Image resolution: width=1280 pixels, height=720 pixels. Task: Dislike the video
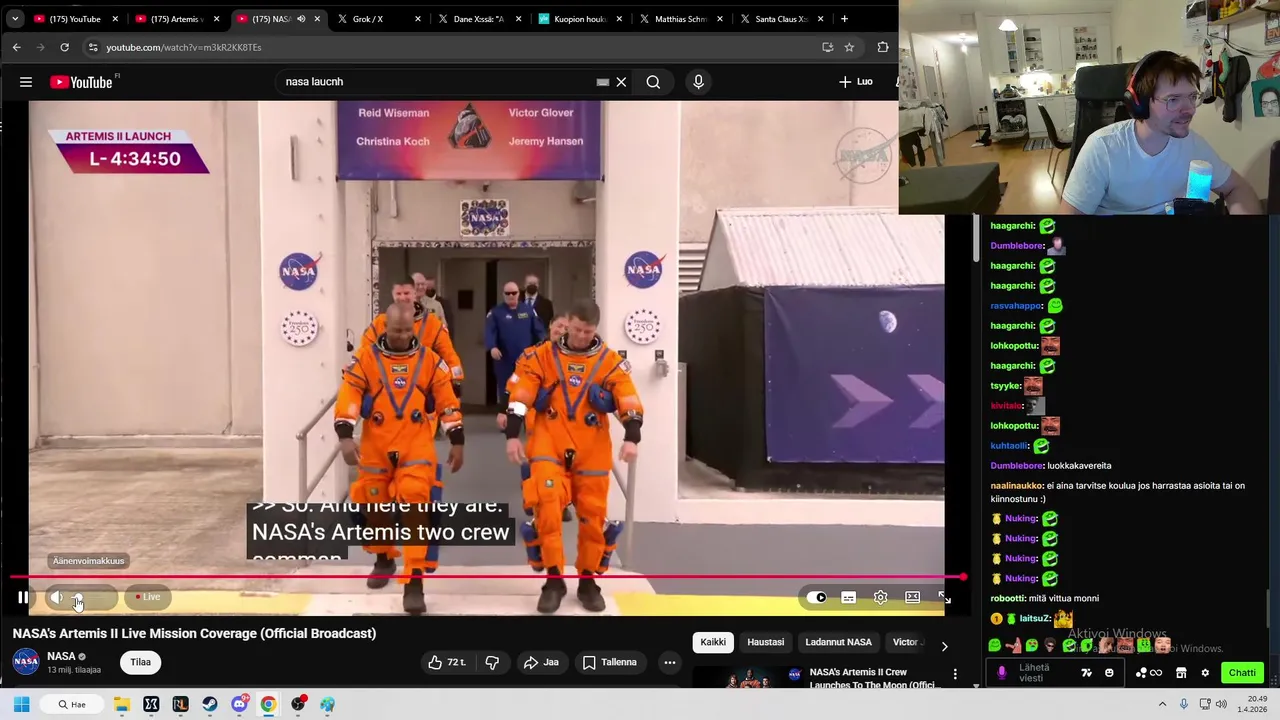tap(492, 662)
